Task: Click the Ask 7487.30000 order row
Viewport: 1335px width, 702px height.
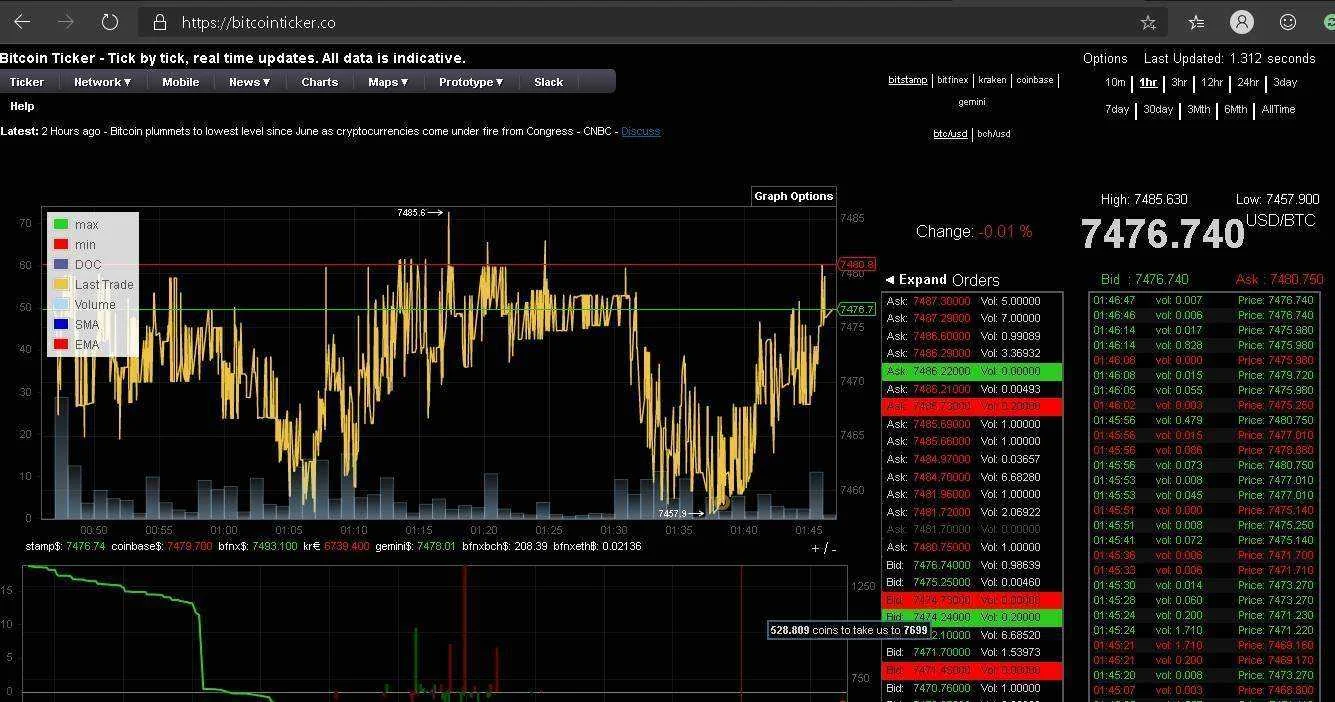Action: pyautogui.click(x=972, y=301)
